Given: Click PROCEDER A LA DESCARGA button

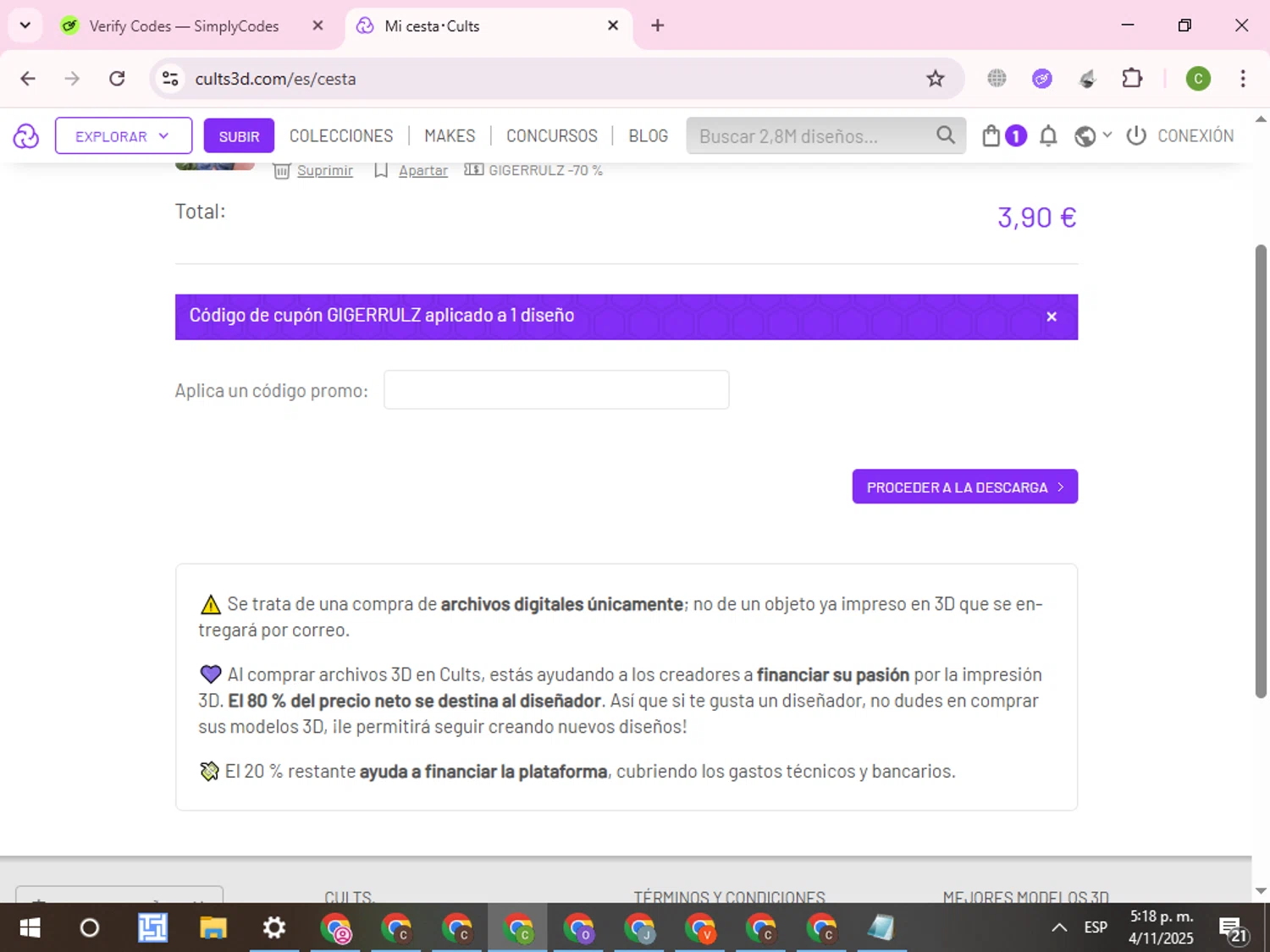Looking at the screenshot, I should click(965, 487).
